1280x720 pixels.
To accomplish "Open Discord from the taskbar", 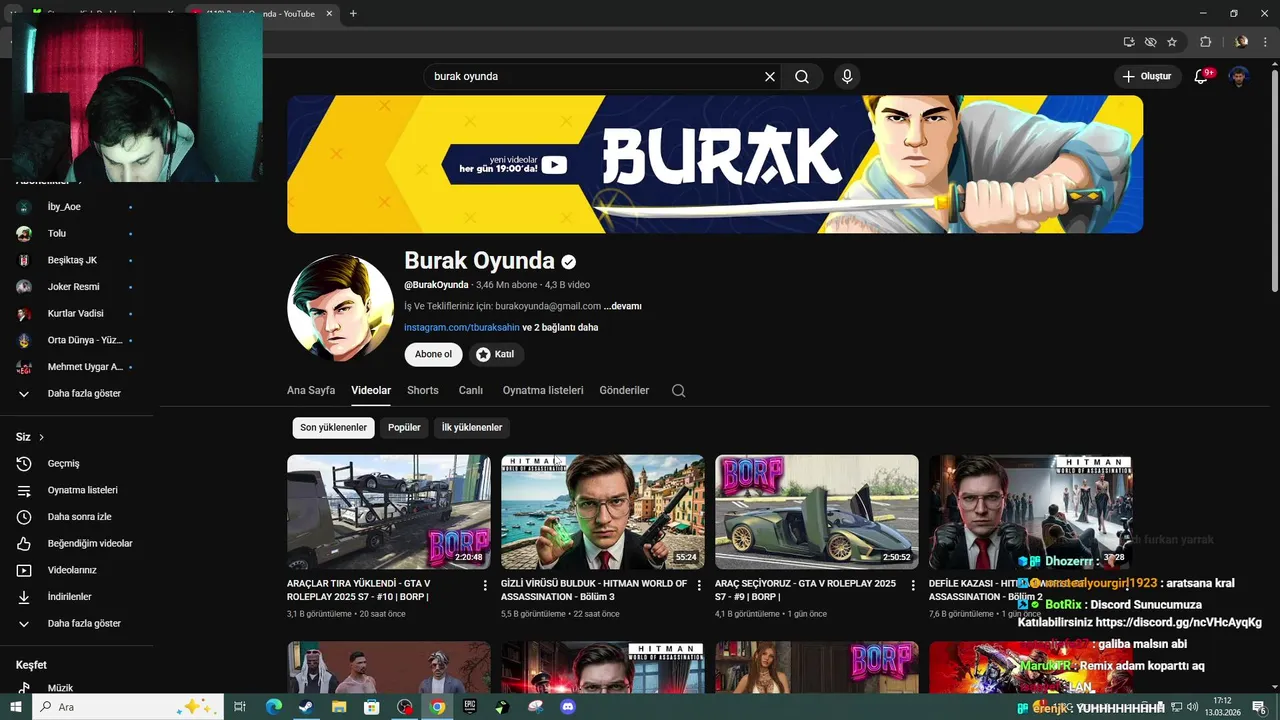I will (x=568, y=707).
